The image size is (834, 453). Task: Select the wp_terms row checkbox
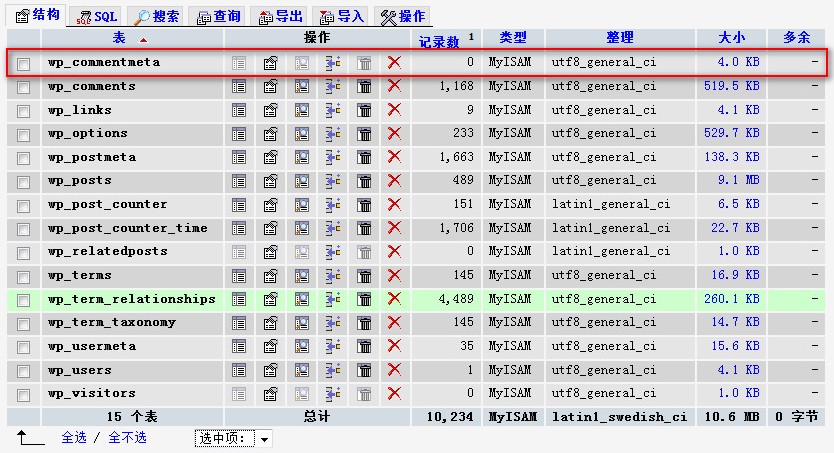point(23,277)
